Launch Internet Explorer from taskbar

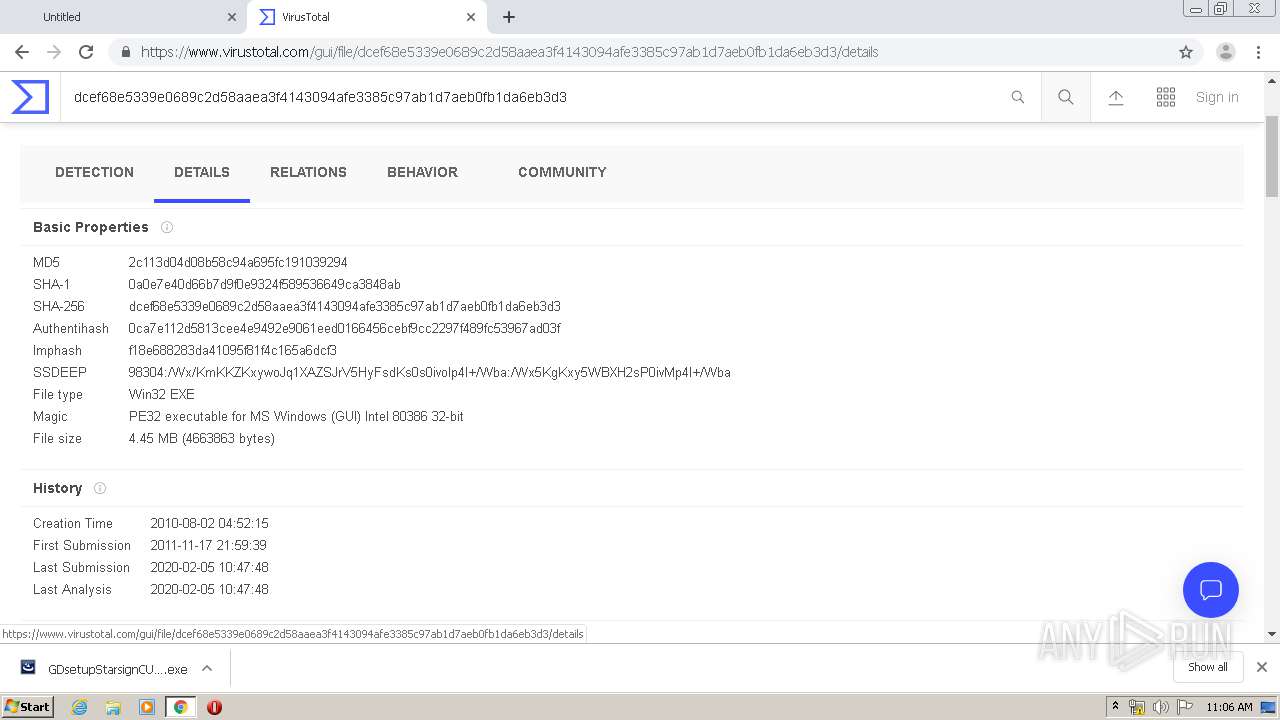79,707
